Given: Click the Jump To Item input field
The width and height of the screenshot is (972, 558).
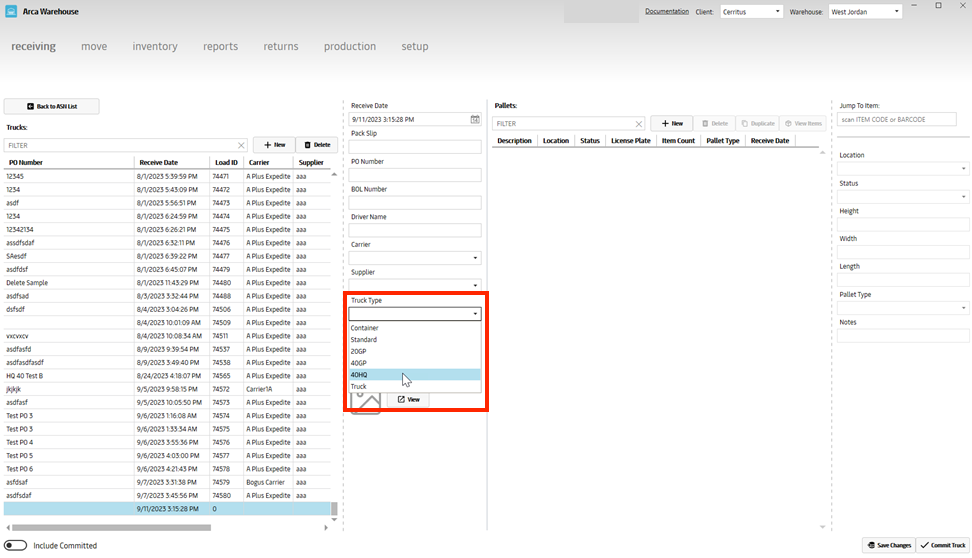Looking at the screenshot, I should coord(897,120).
